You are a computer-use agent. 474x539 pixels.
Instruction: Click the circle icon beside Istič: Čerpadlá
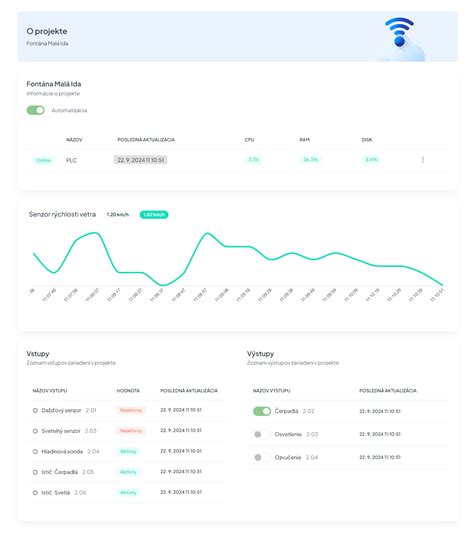(35, 472)
